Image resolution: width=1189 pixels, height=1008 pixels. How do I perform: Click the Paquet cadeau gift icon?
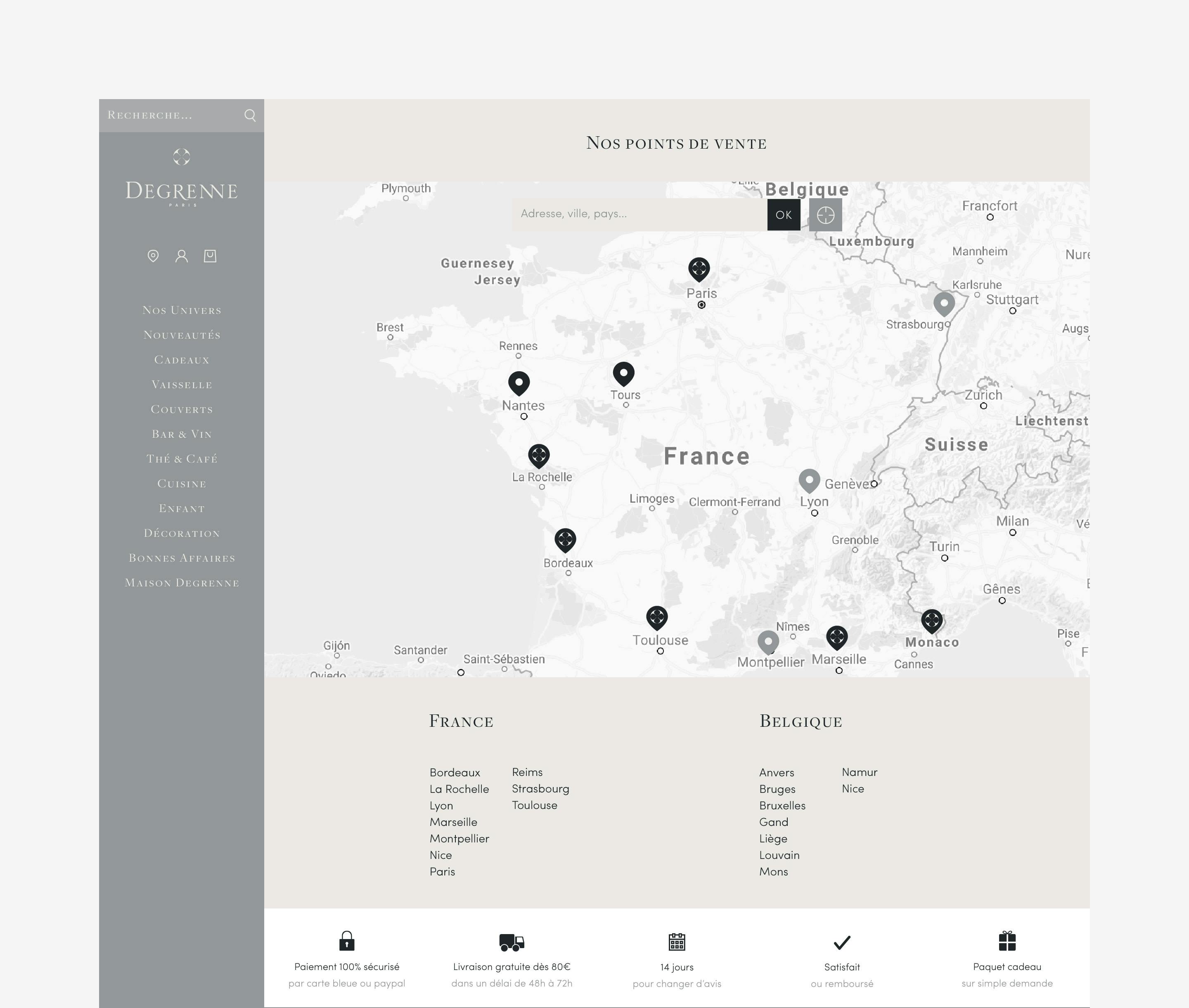[x=1007, y=941]
